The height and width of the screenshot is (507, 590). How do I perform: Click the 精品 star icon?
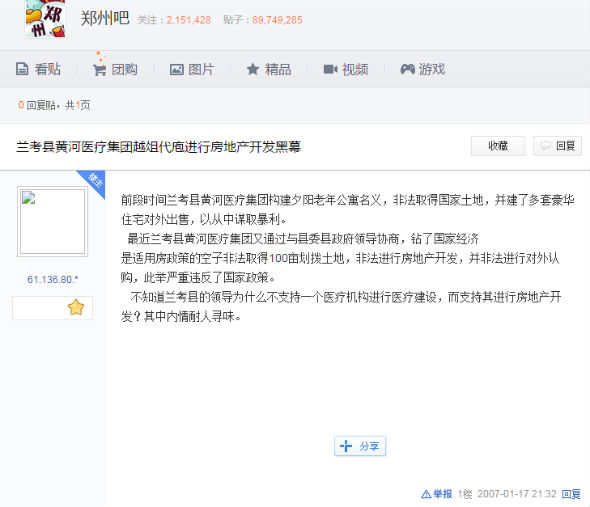(253, 69)
